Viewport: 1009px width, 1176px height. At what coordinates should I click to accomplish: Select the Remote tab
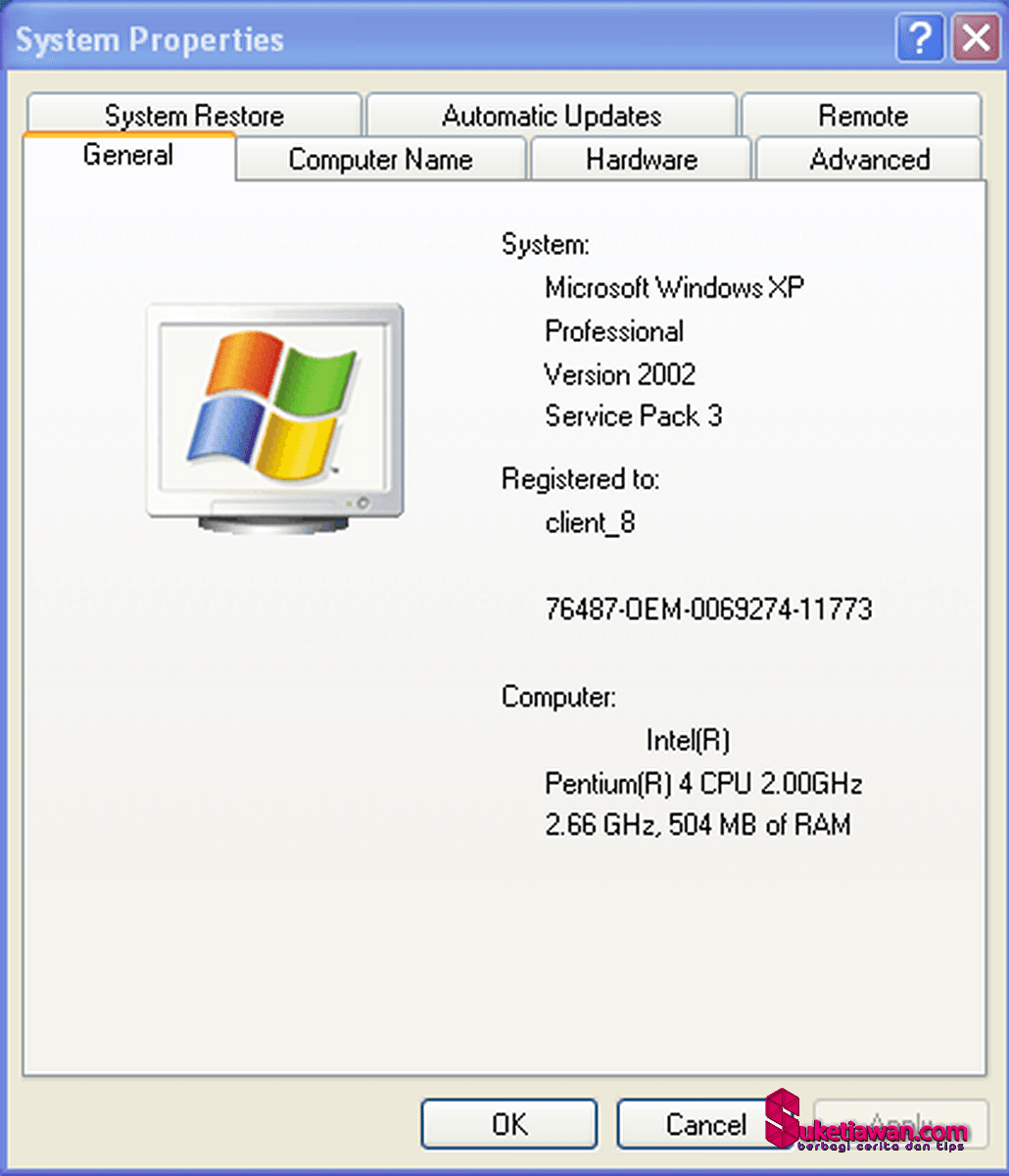tap(862, 116)
